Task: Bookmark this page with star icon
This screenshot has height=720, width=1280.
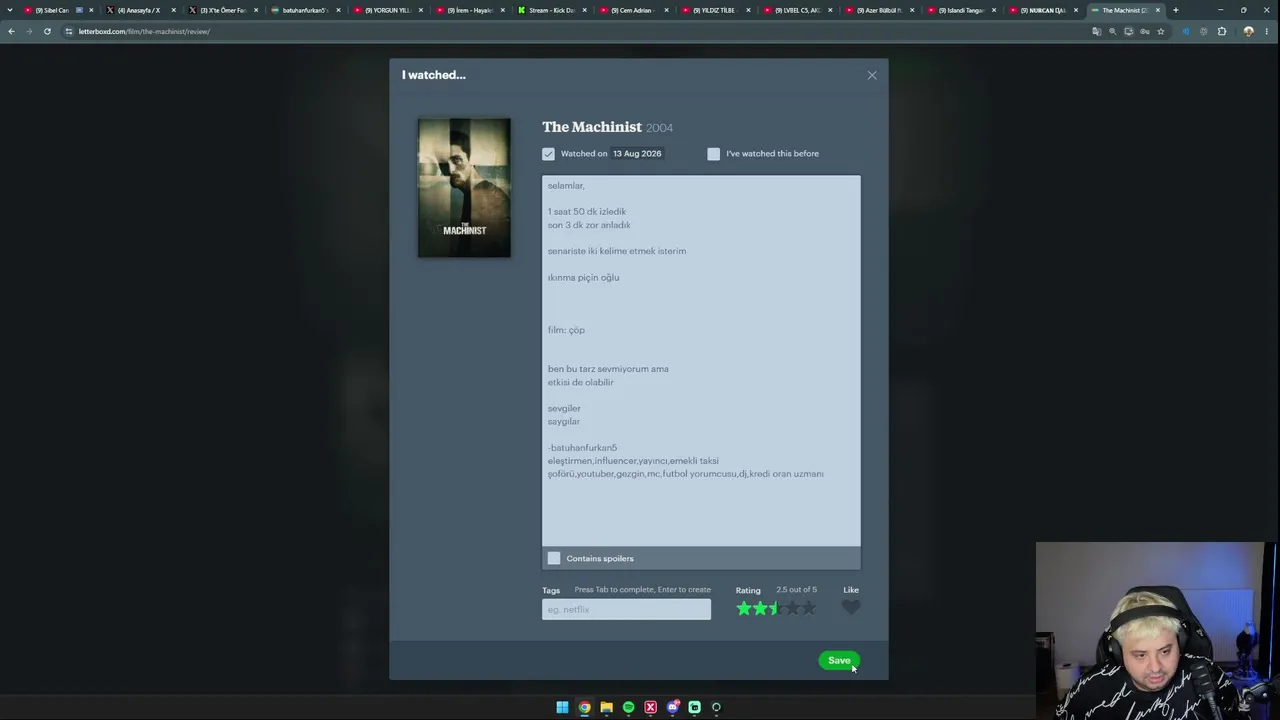Action: [1161, 31]
